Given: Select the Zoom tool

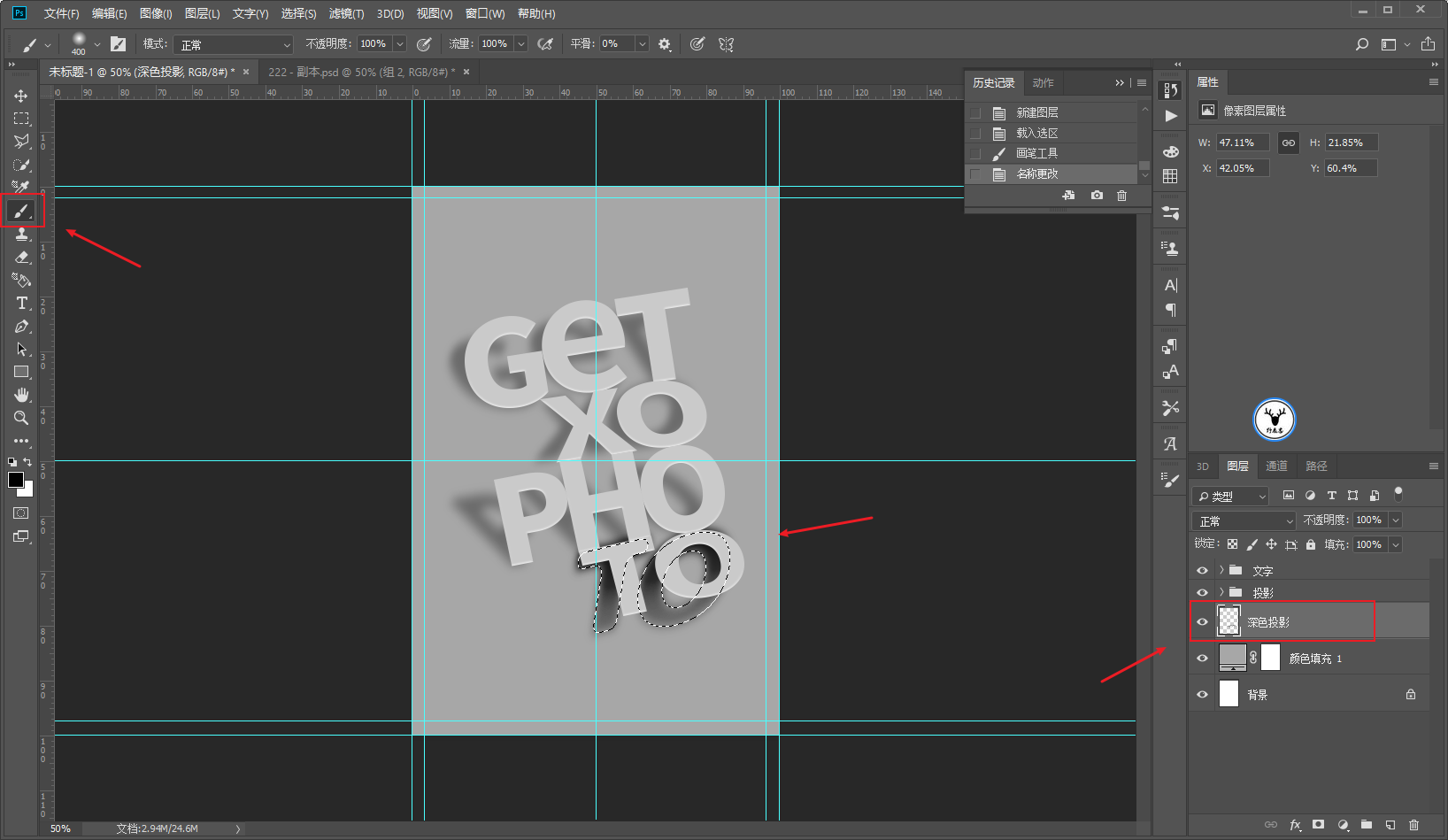Looking at the screenshot, I should (x=21, y=418).
